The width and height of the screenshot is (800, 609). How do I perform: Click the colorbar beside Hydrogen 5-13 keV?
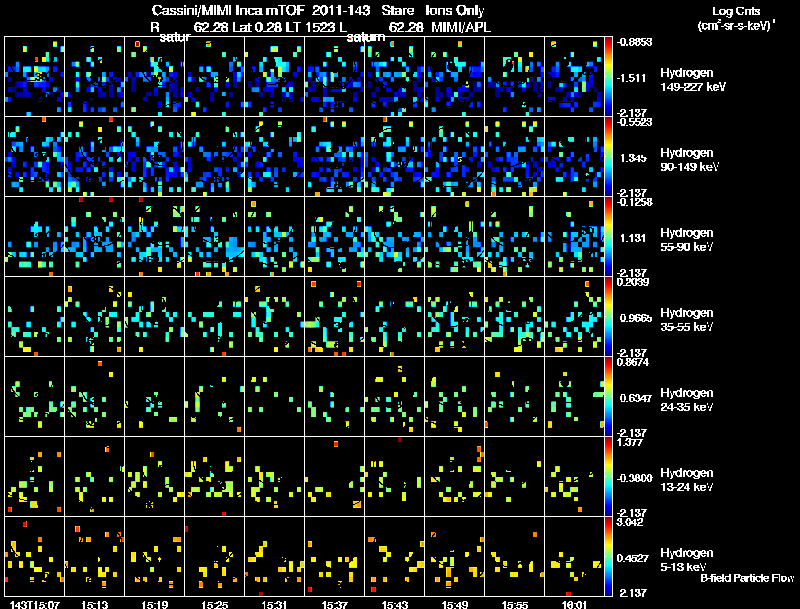tap(609, 557)
